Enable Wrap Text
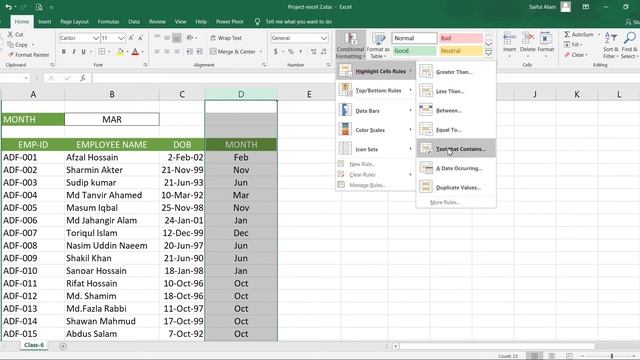 226,38
